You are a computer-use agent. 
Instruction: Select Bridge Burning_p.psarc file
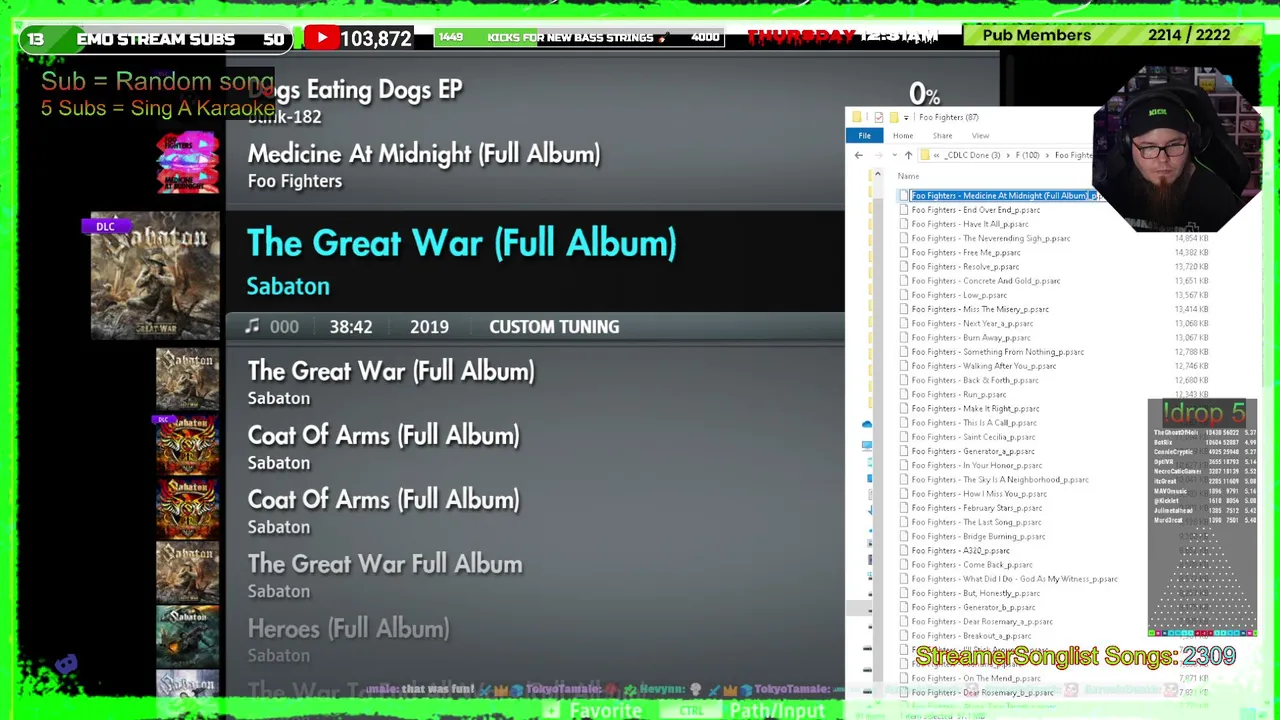click(x=978, y=536)
